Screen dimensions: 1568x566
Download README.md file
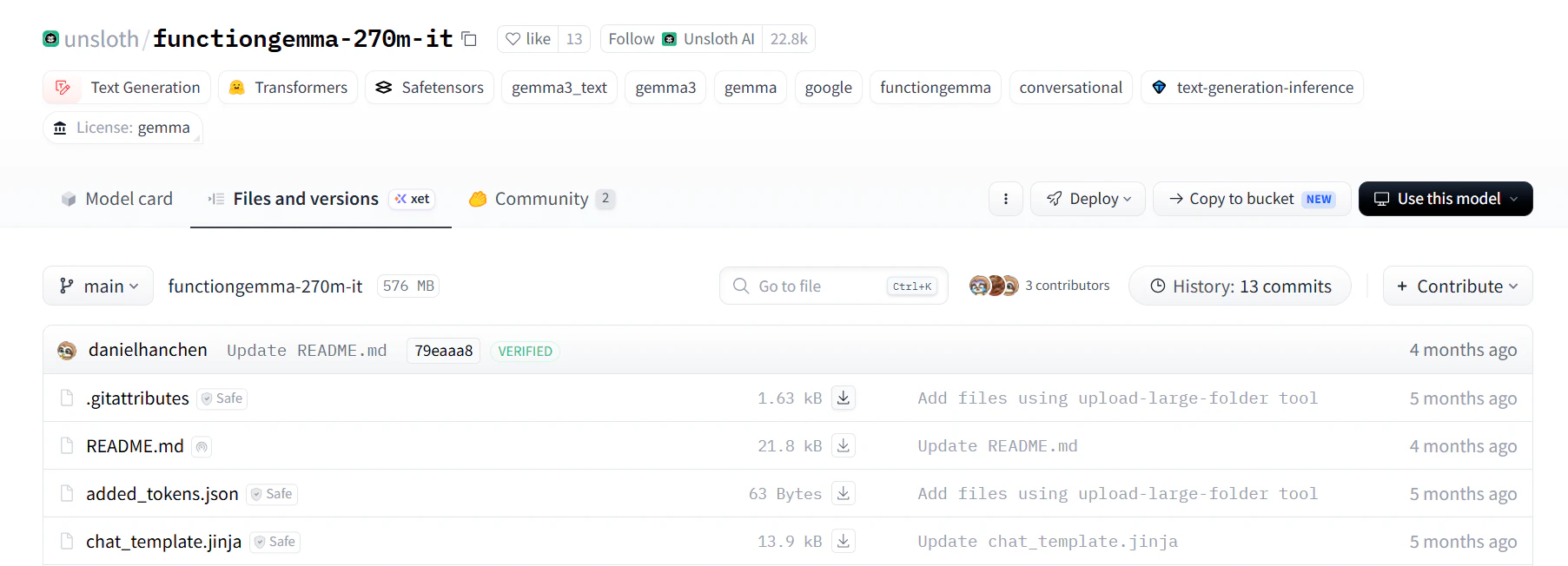point(844,445)
